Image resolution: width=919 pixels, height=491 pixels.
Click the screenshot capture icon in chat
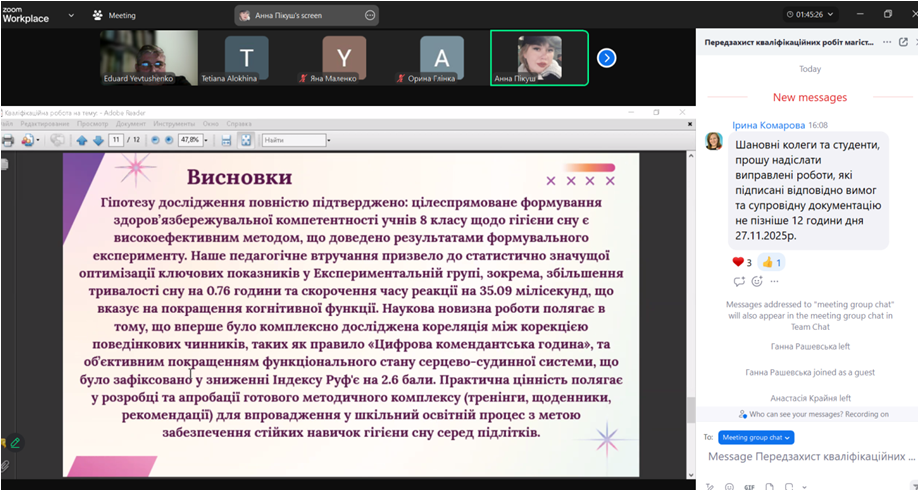point(789,487)
